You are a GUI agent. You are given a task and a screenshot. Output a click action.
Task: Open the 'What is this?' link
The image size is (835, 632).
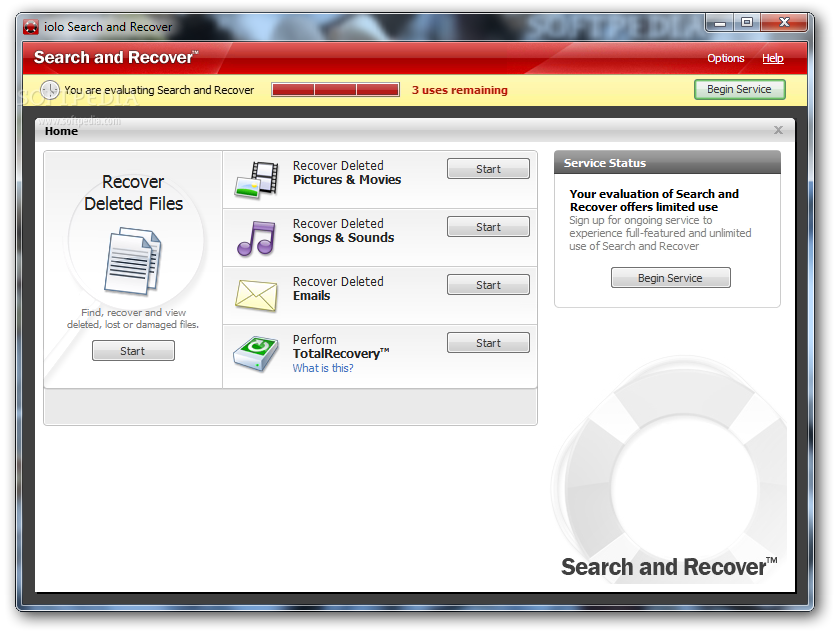coord(323,368)
